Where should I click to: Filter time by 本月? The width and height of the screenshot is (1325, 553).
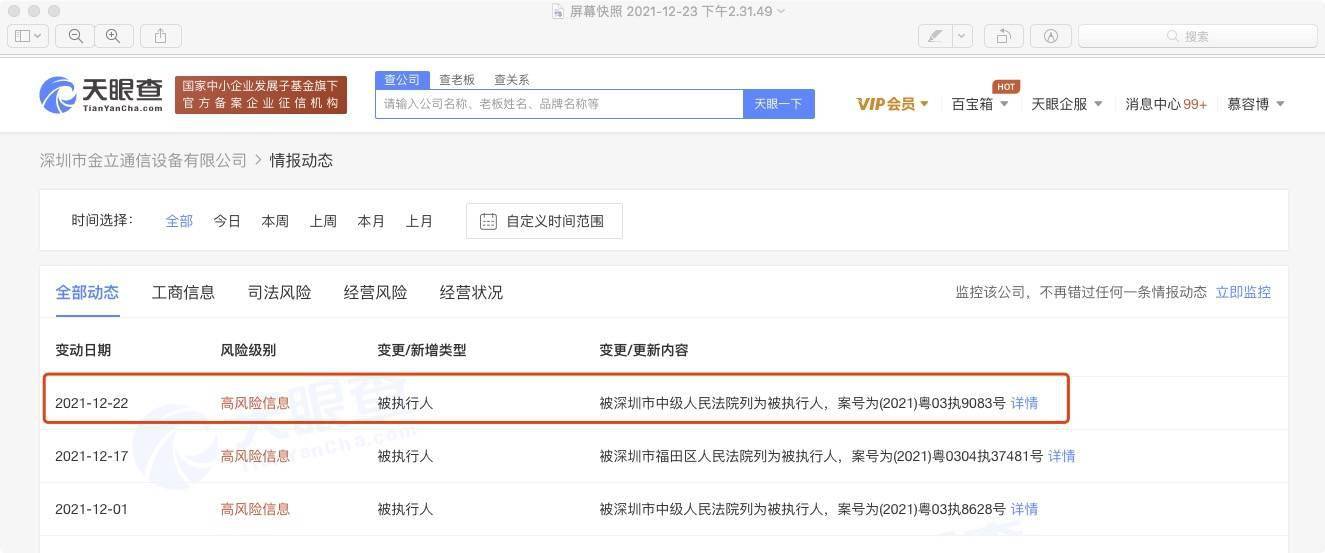371,221
